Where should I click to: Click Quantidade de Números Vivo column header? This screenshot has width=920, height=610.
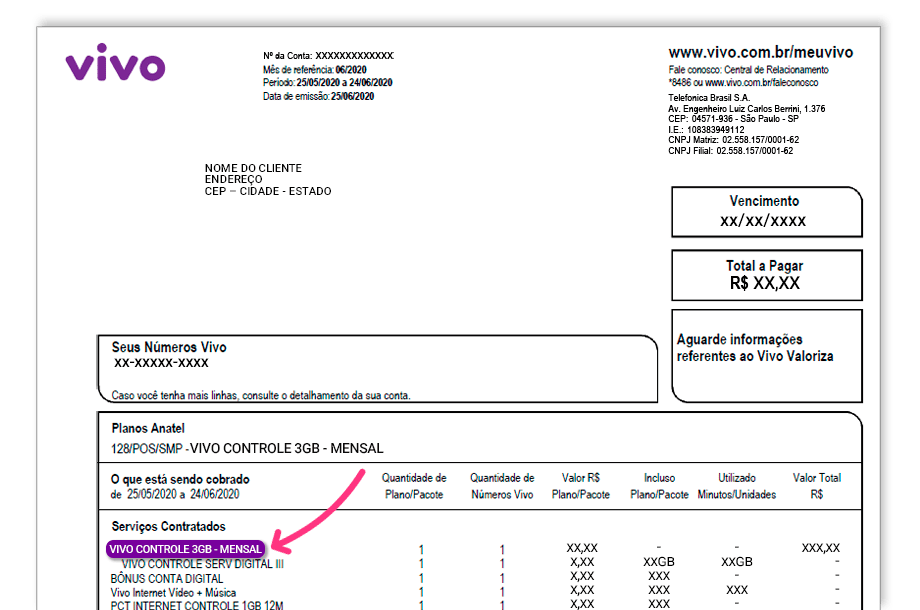coord(502,486)
